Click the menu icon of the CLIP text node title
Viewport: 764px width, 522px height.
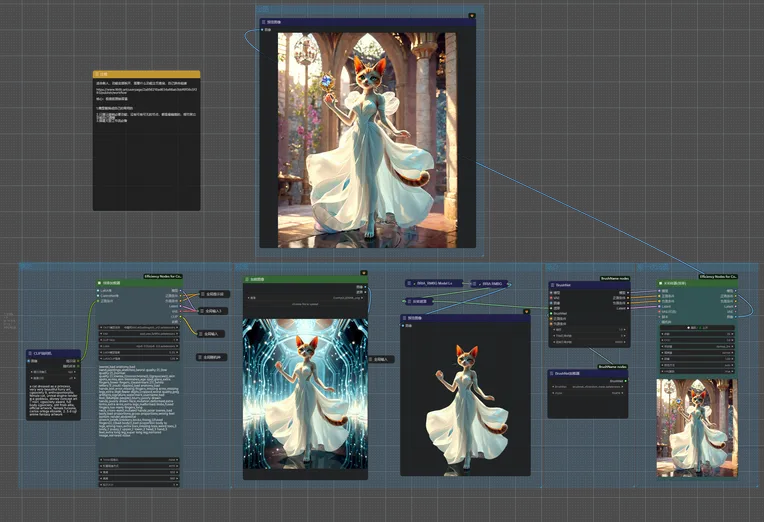30,353
